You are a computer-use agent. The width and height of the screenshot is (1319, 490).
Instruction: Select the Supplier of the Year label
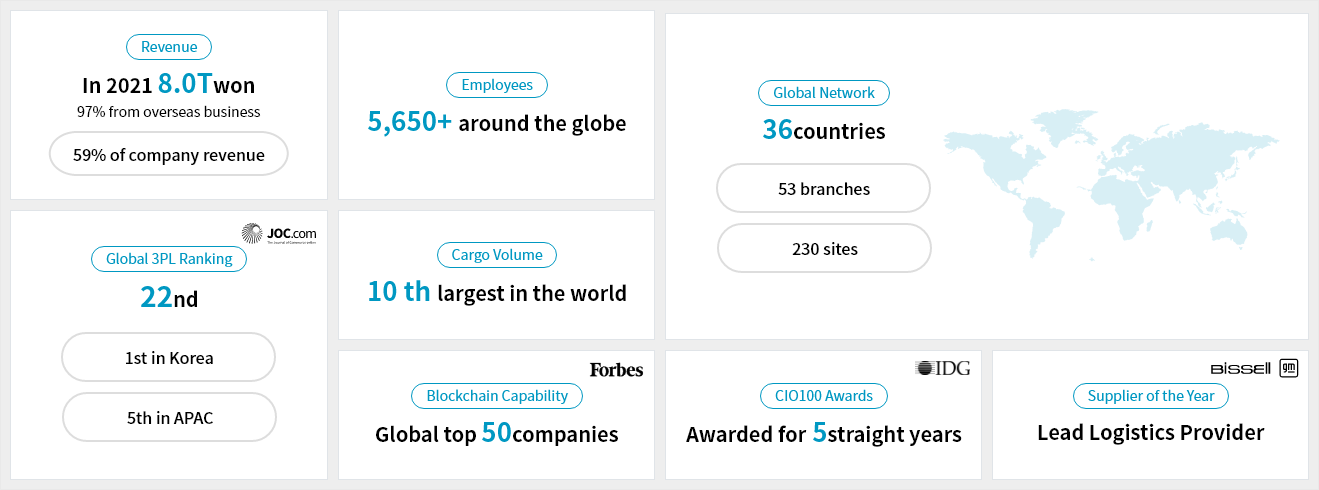pos(1151,396)
